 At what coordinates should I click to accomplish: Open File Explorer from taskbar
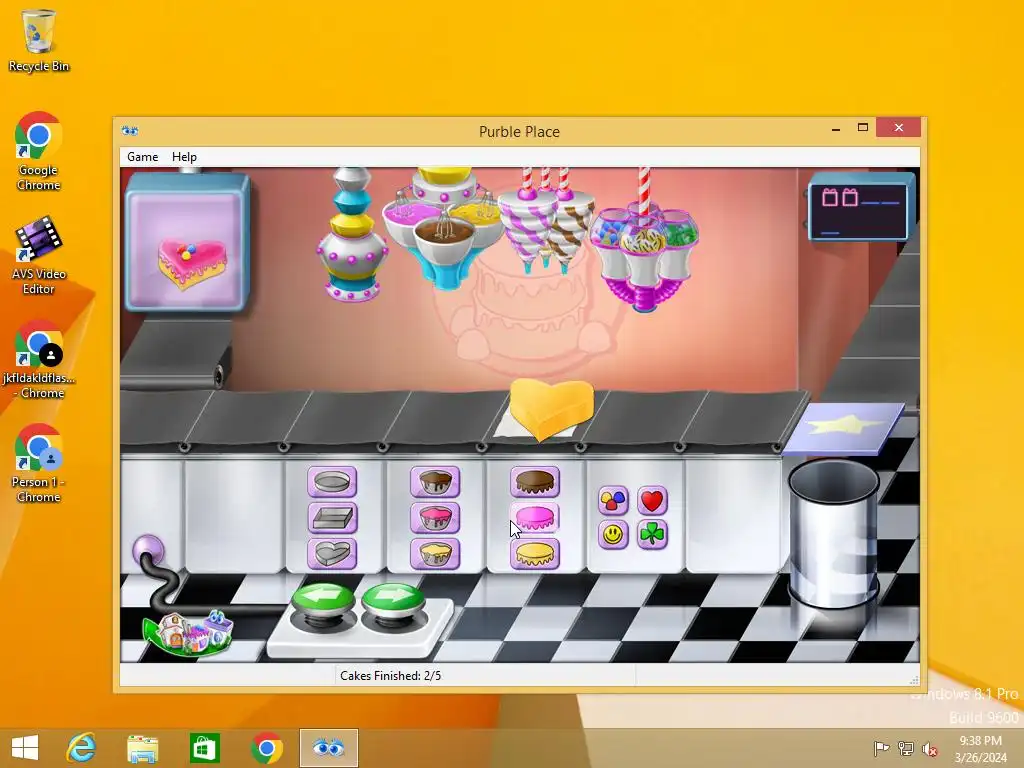pos(142,748)
